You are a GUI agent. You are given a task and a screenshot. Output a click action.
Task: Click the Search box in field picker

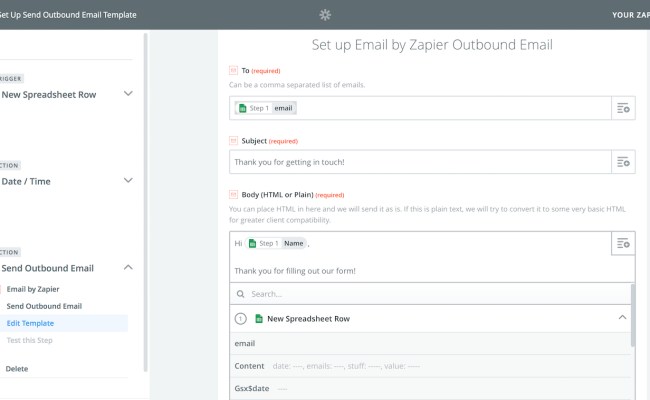point(430,294)
